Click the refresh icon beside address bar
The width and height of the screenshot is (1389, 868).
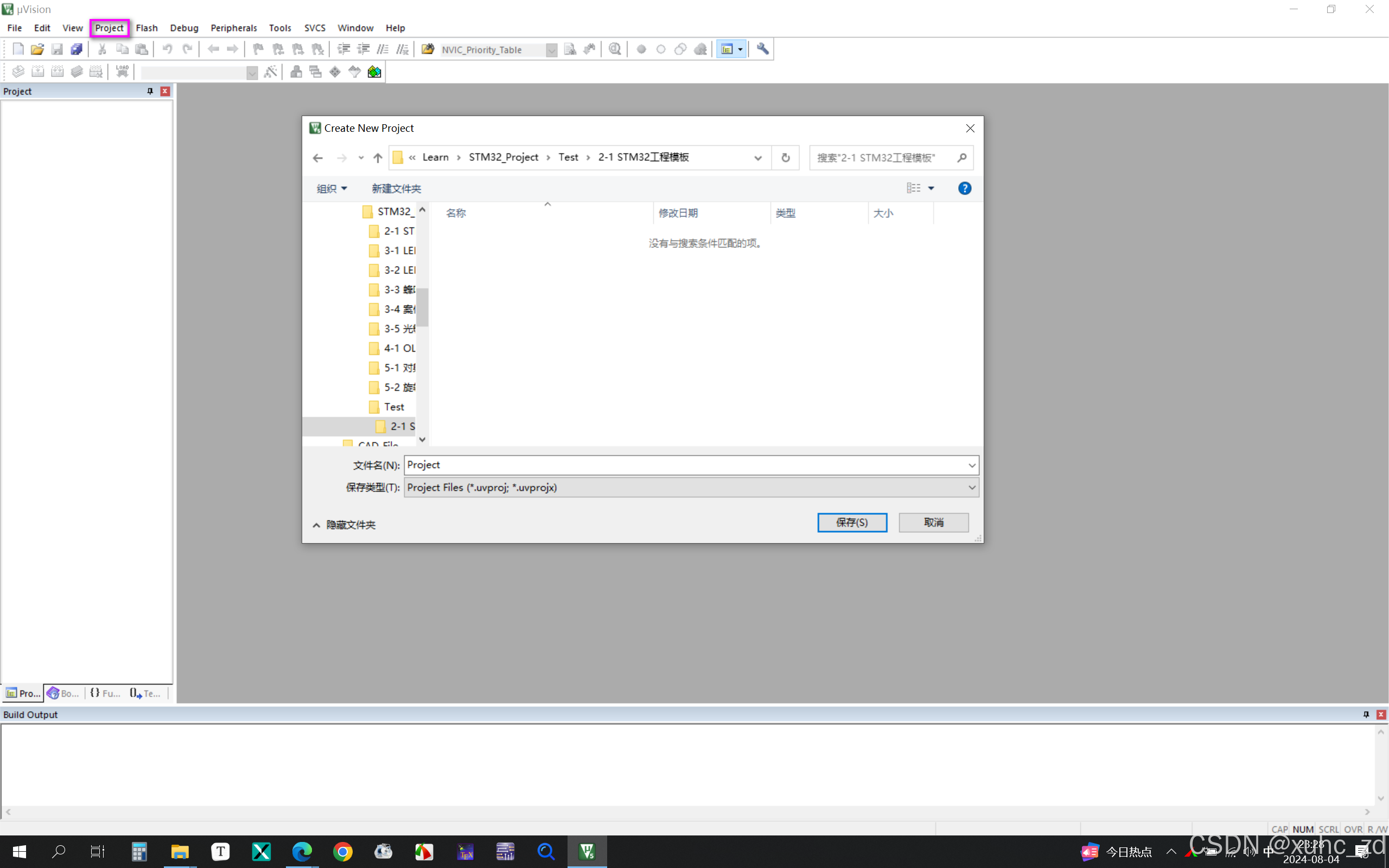pyautogui.click(x=786, y=158)
